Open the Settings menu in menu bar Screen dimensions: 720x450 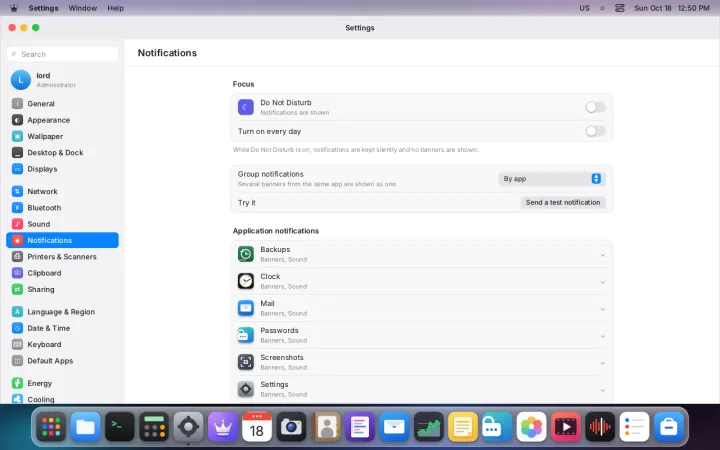pyautogui.click(x=43, y=8)
